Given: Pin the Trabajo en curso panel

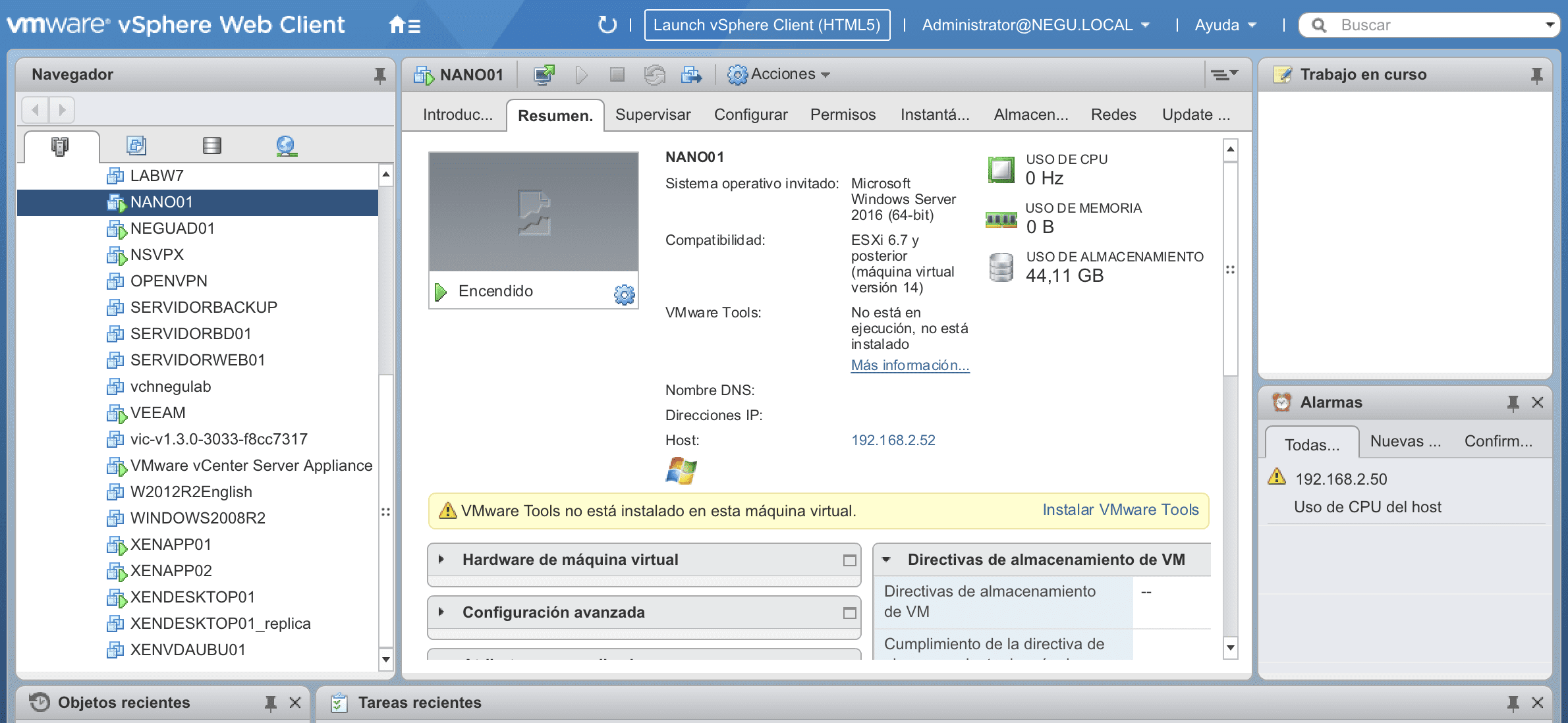Looking at the screenshot, I should tap(1537, 74).
